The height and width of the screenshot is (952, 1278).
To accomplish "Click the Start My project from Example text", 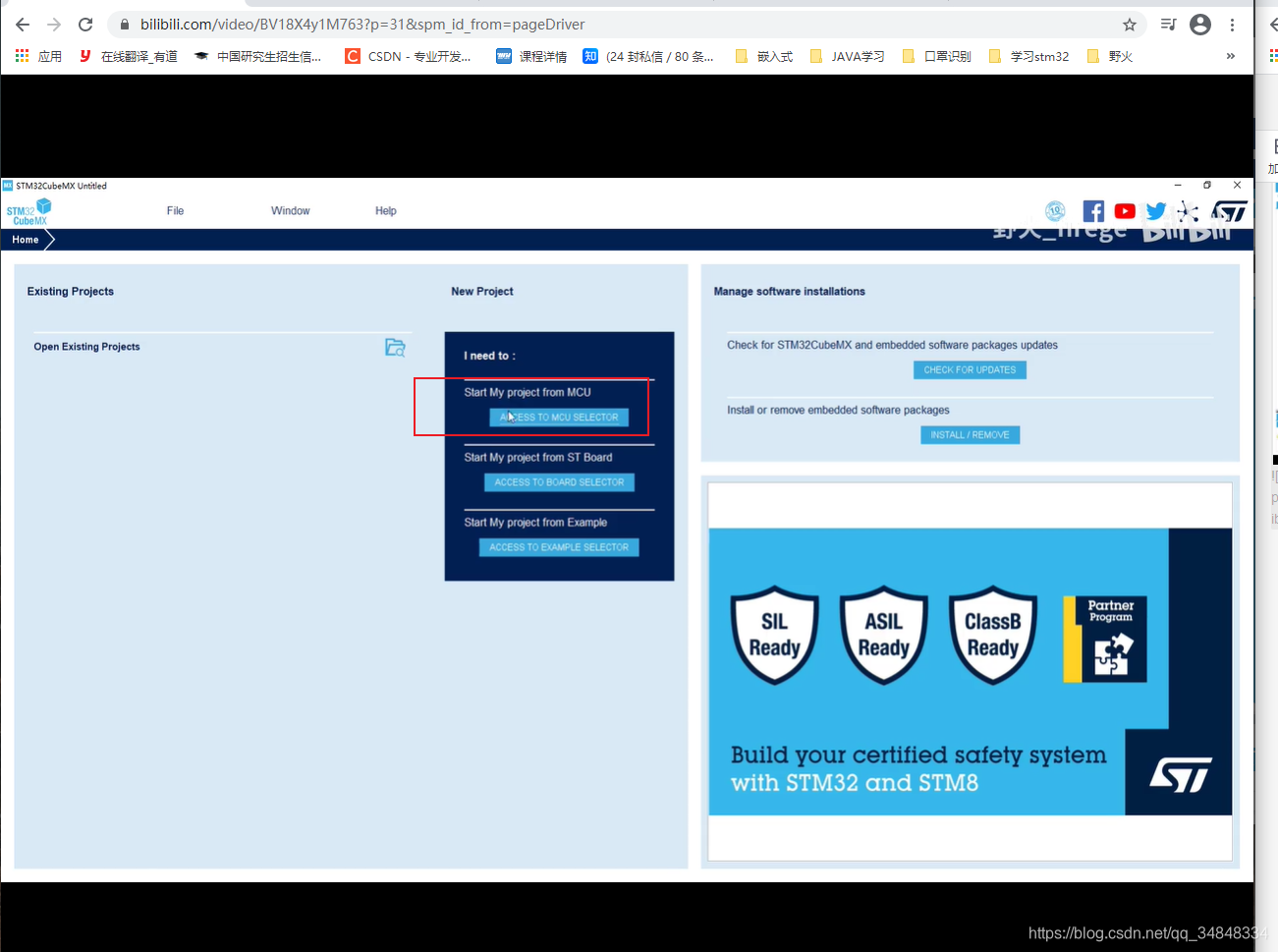I will click(x=535, y=522).
